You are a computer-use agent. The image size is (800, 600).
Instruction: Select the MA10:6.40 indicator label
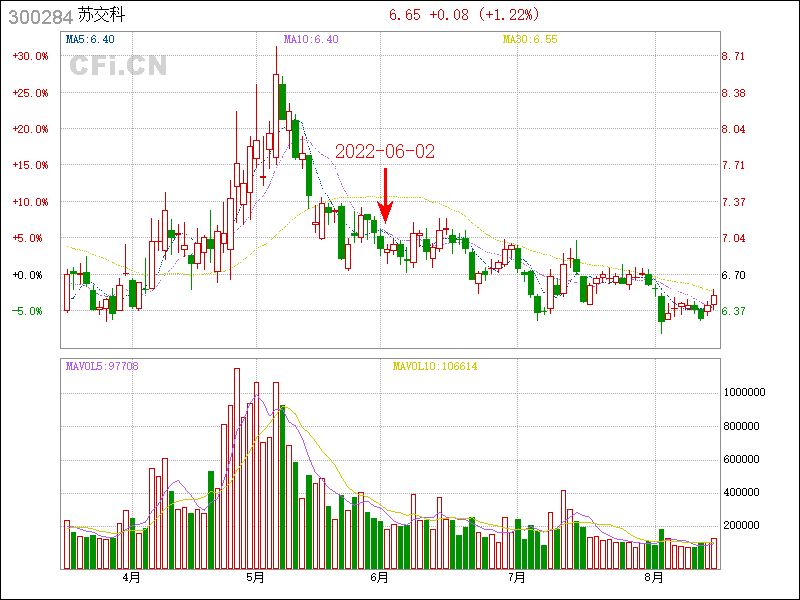[311, 40]
